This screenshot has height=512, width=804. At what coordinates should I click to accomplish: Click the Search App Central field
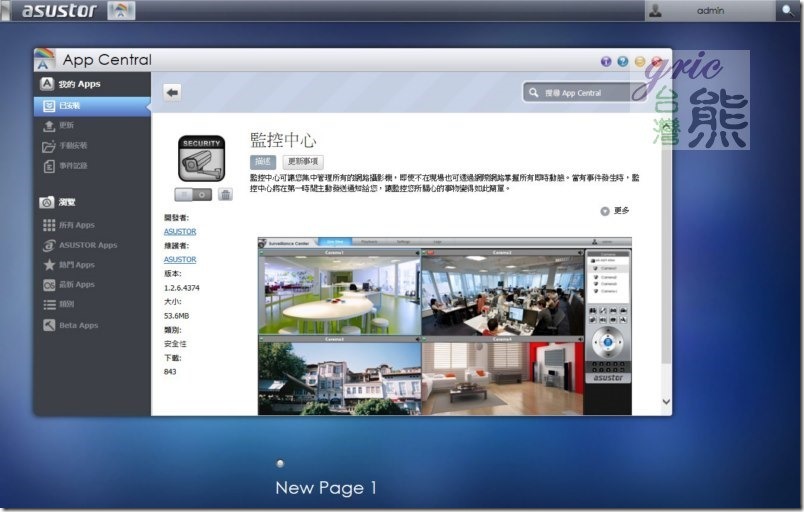coord(584,93)
